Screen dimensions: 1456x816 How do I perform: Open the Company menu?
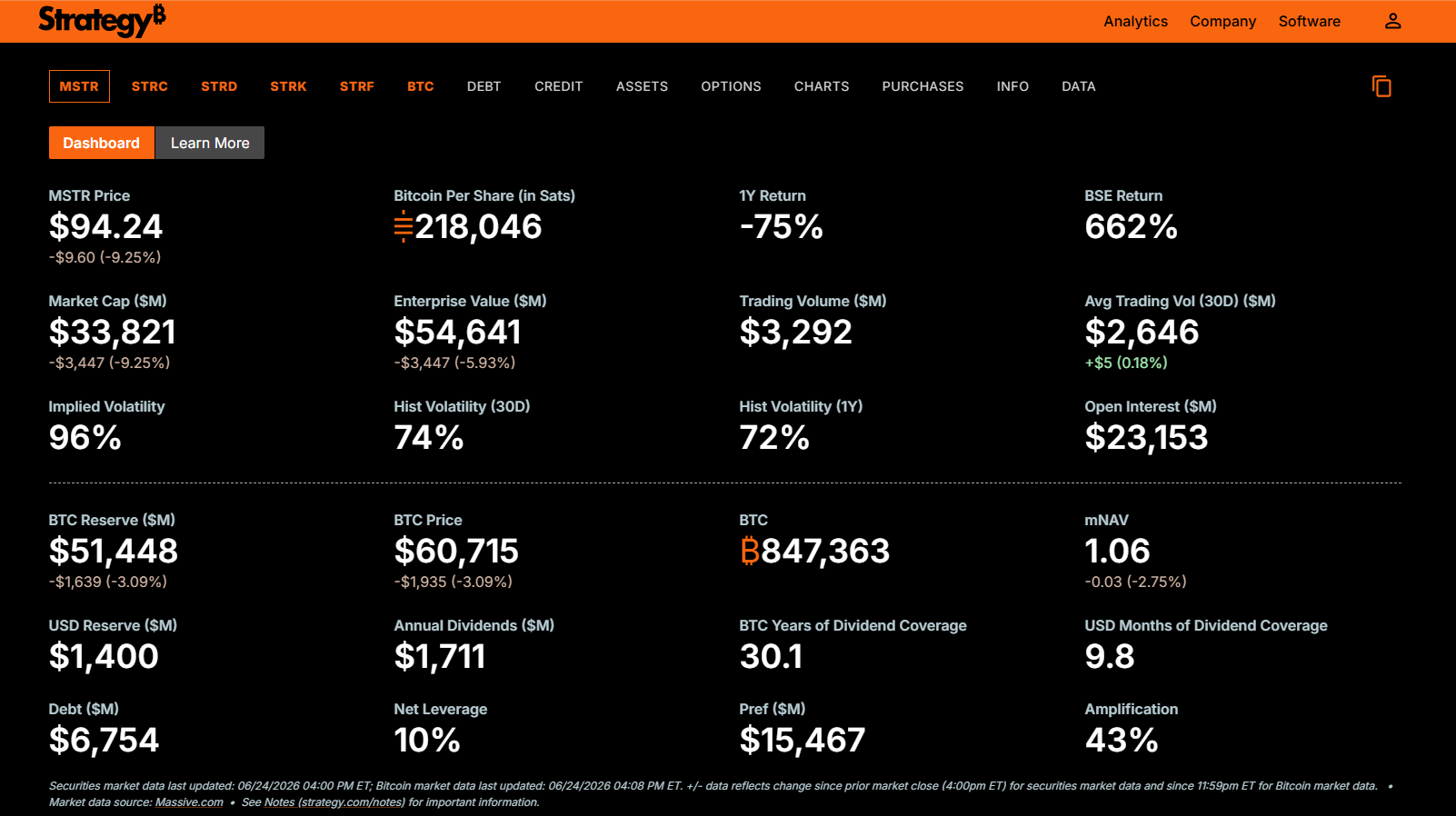[x=1222, y=21]
